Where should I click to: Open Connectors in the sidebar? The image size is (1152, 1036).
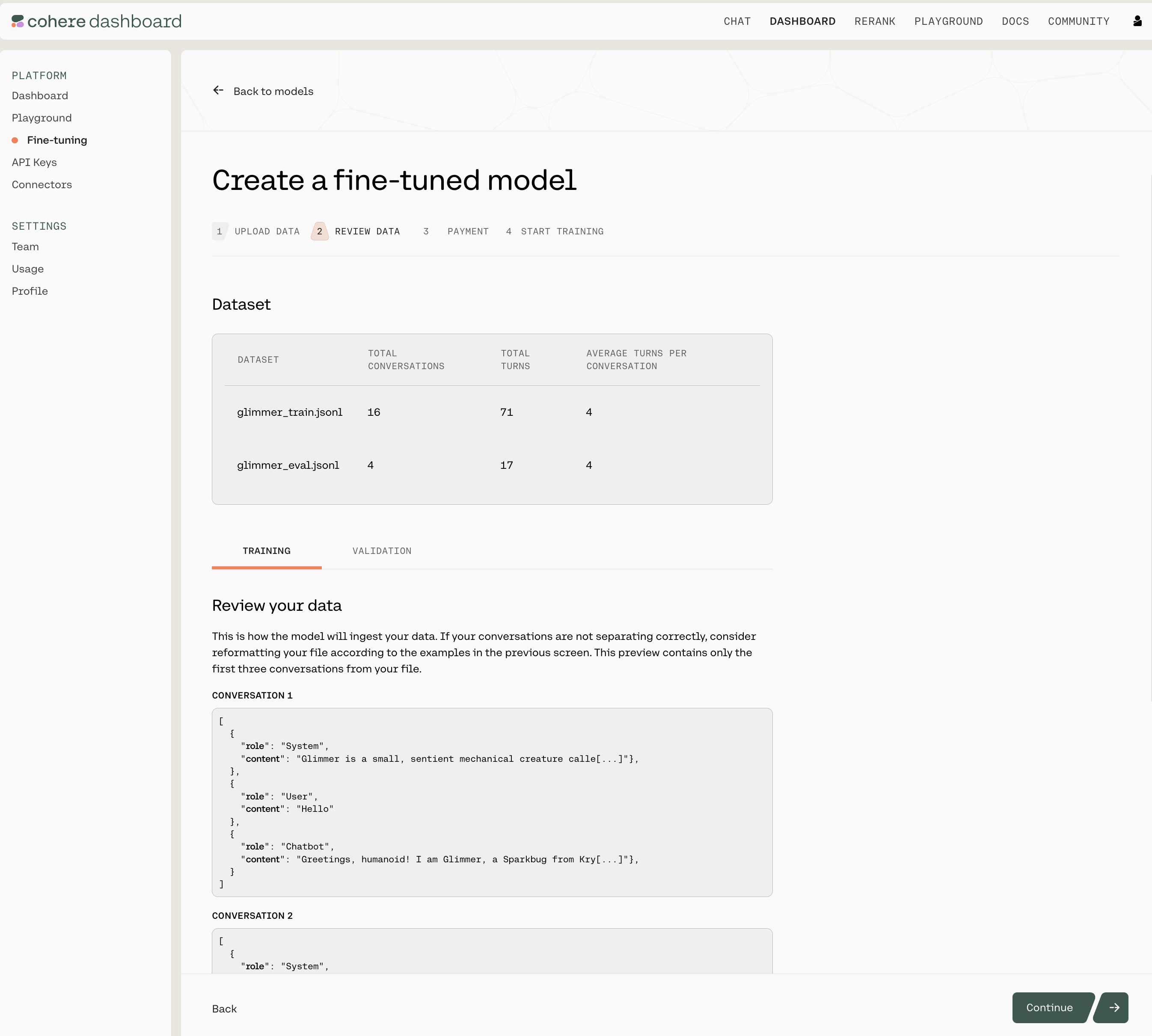point(42,184)
